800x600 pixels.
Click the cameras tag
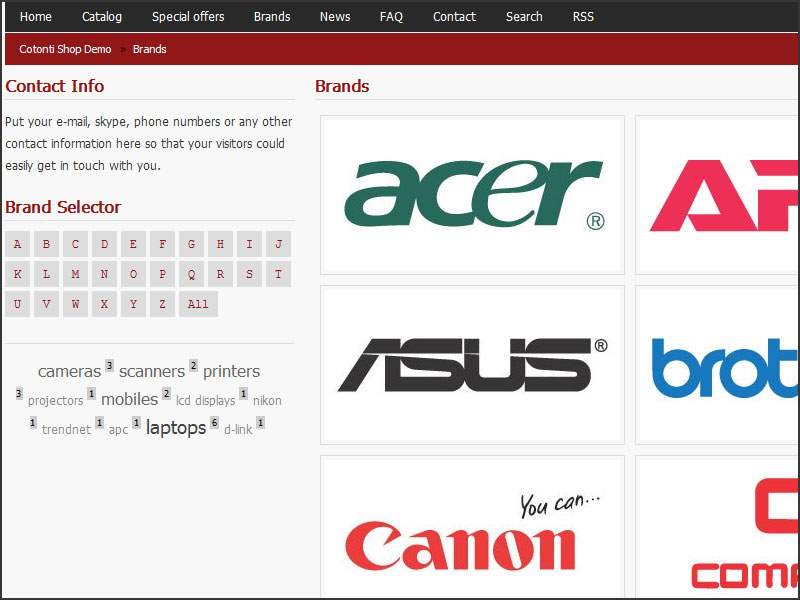[69, 371]
